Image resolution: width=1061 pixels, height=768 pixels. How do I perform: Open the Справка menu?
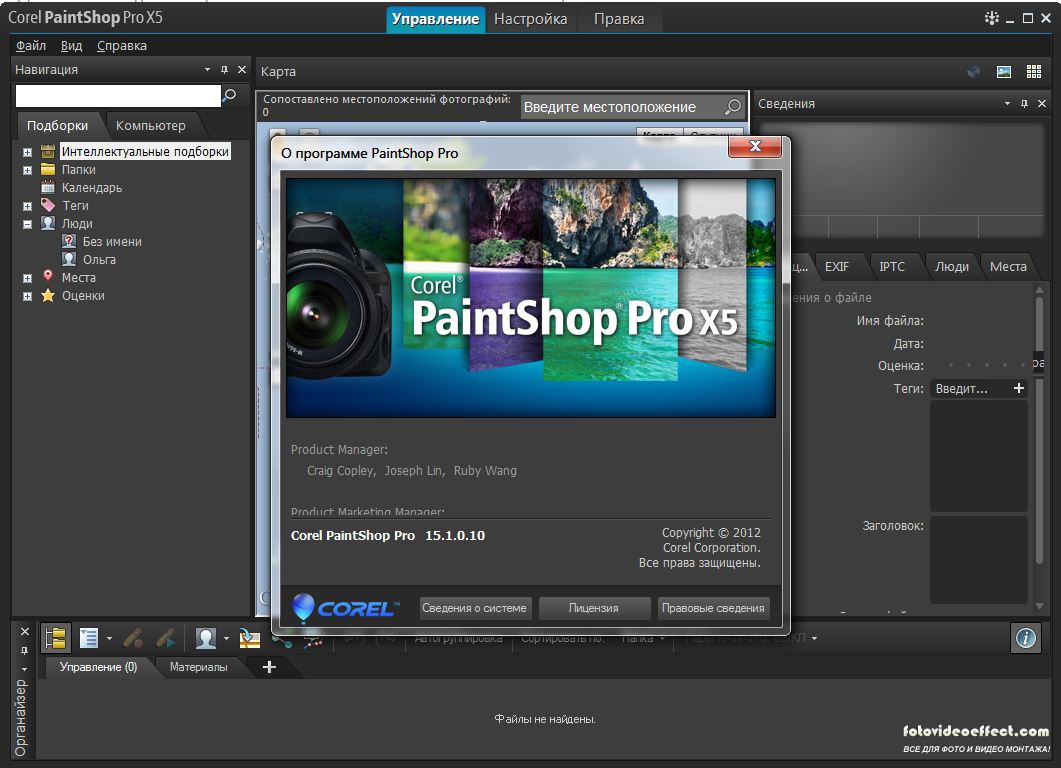[x=122, y=45]
